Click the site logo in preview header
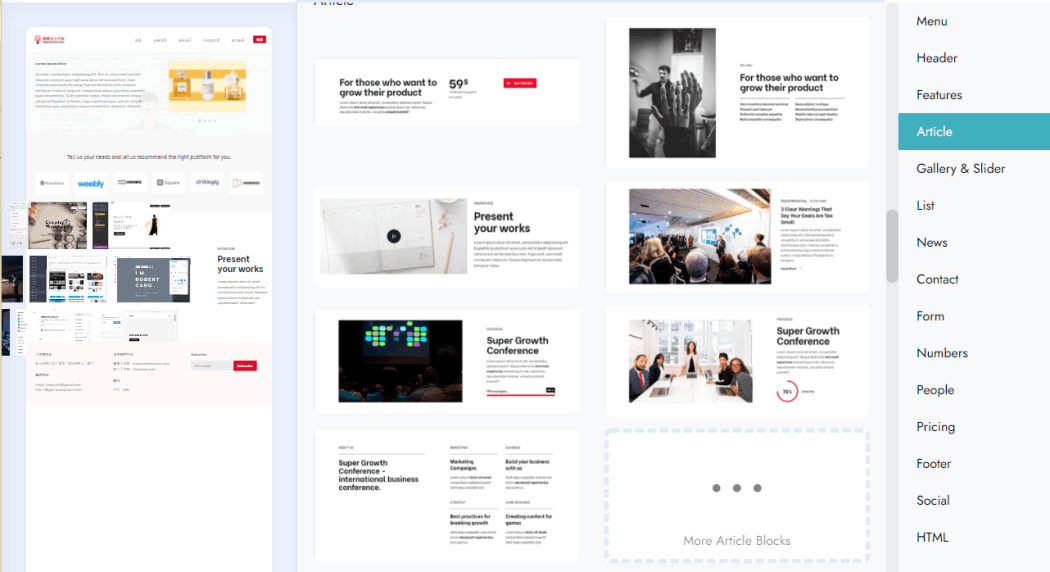Screen dimensions: 1050x572 (x=50, y=40)
